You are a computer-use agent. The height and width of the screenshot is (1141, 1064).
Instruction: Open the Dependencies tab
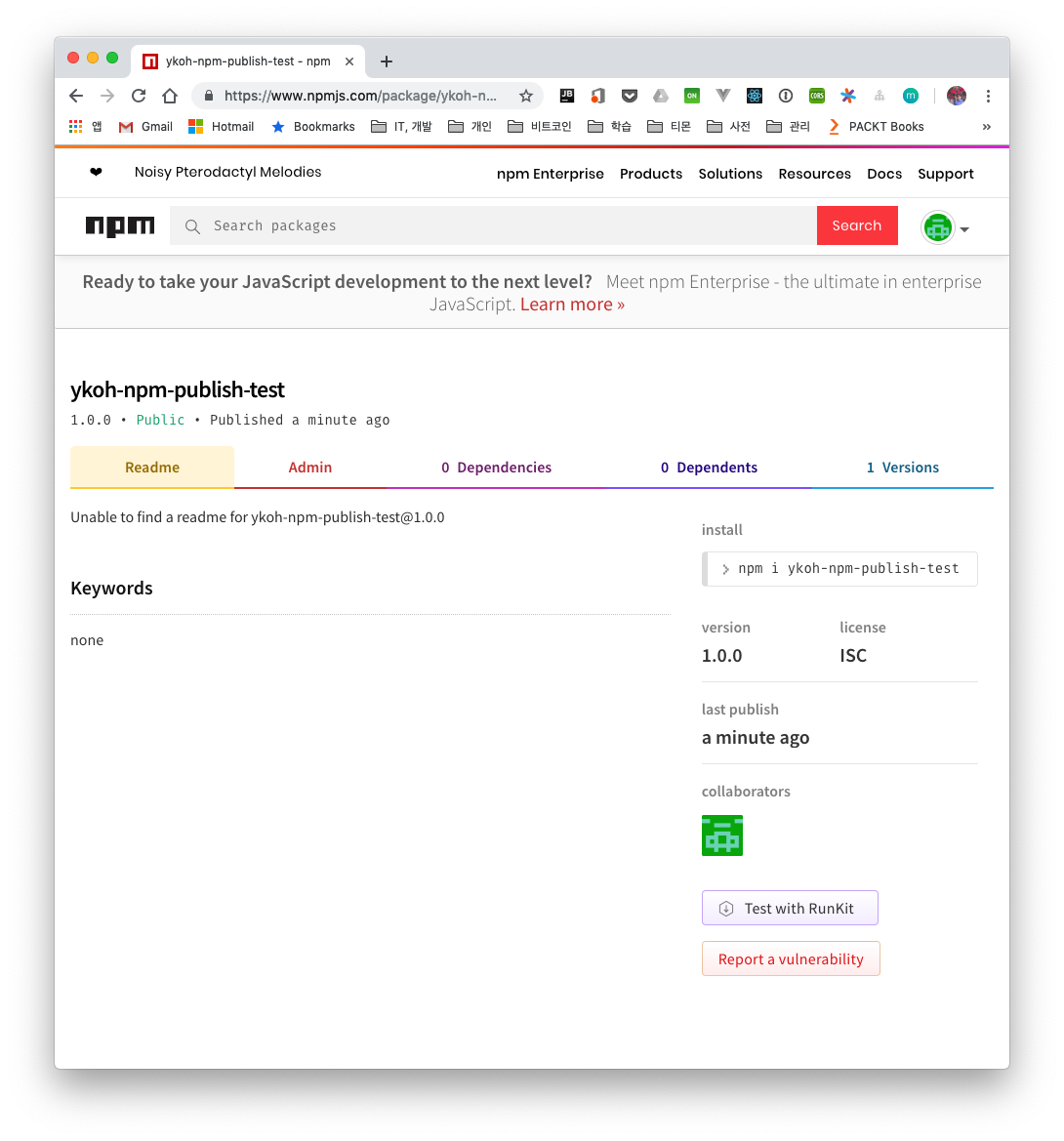coord(496,468)
